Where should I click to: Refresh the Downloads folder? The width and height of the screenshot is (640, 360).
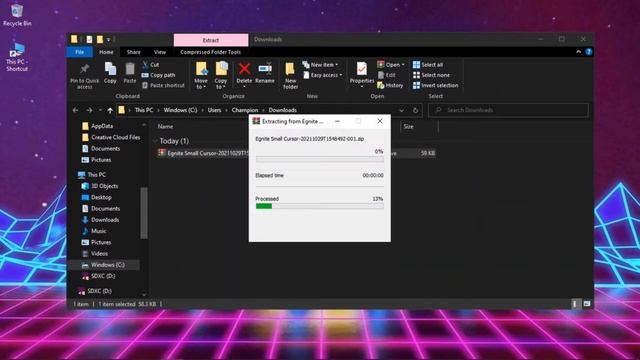(415, 110)
